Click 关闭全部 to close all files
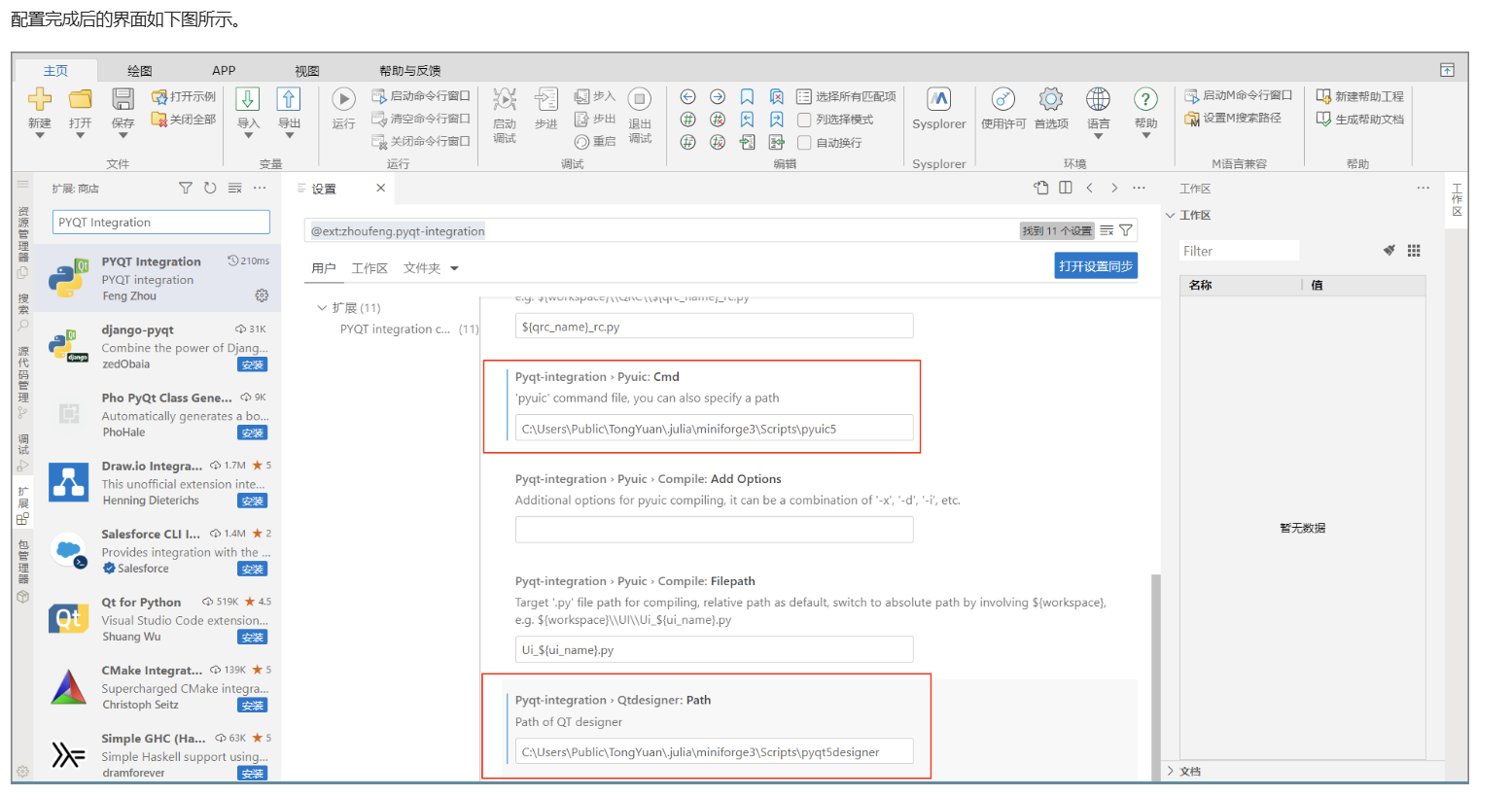1512x796 pixels. 184,119
